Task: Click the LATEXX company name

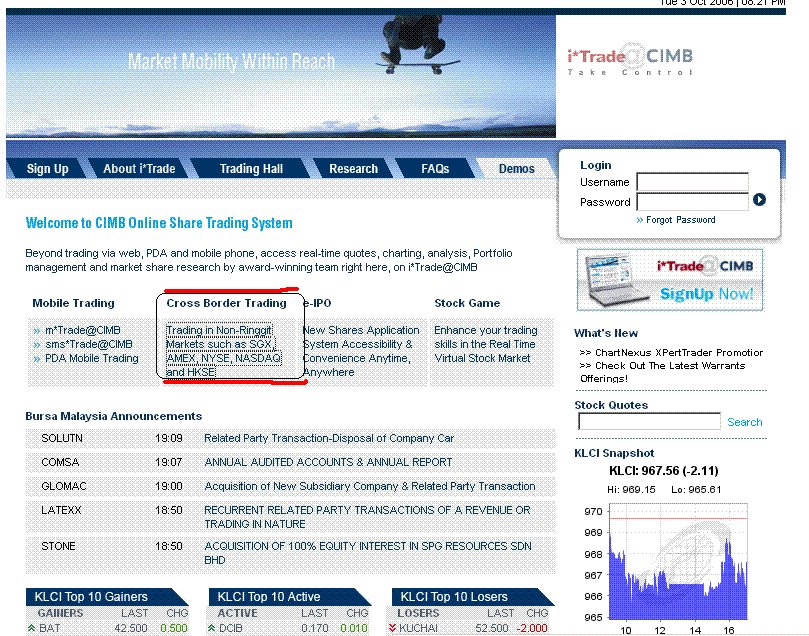Action: 61,510
